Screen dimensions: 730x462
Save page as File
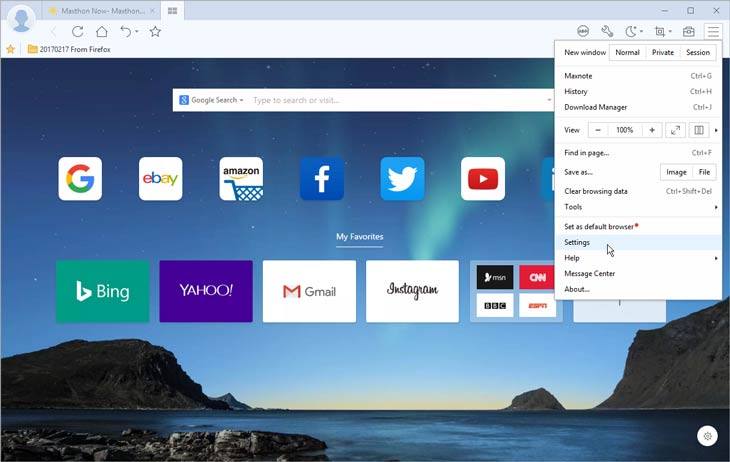coord(704,172)
